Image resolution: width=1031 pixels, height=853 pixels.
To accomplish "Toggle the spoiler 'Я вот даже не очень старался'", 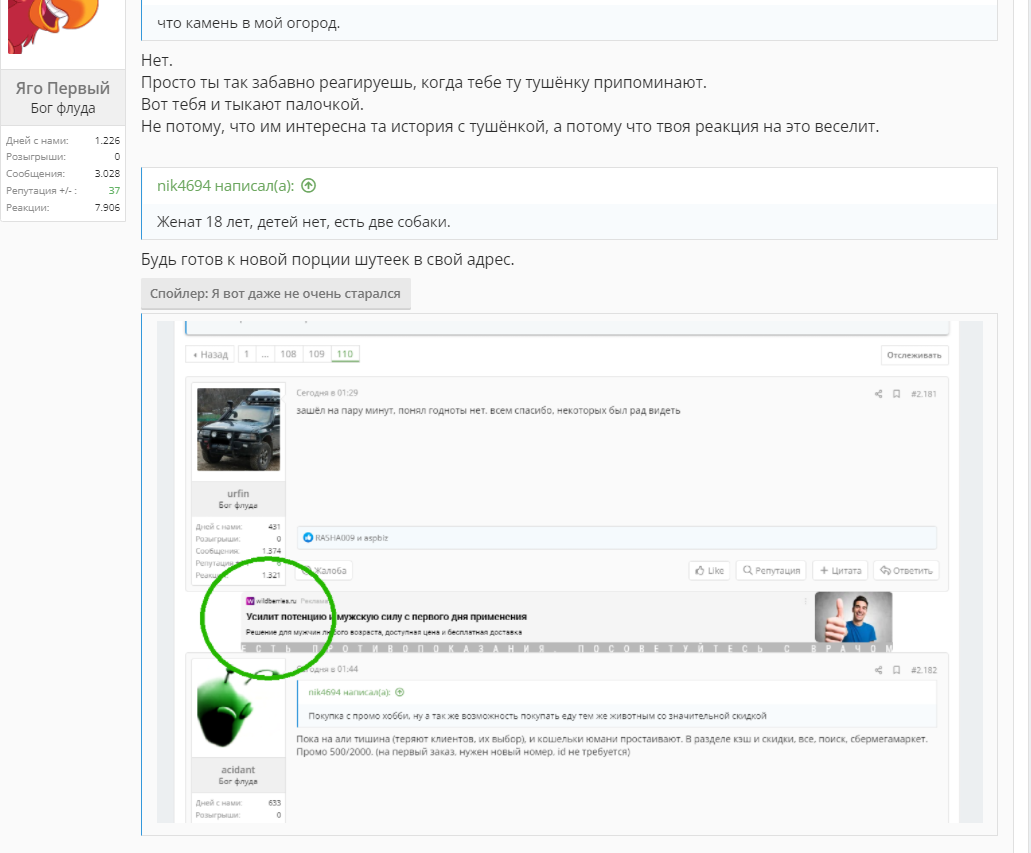I will (276, 293).
